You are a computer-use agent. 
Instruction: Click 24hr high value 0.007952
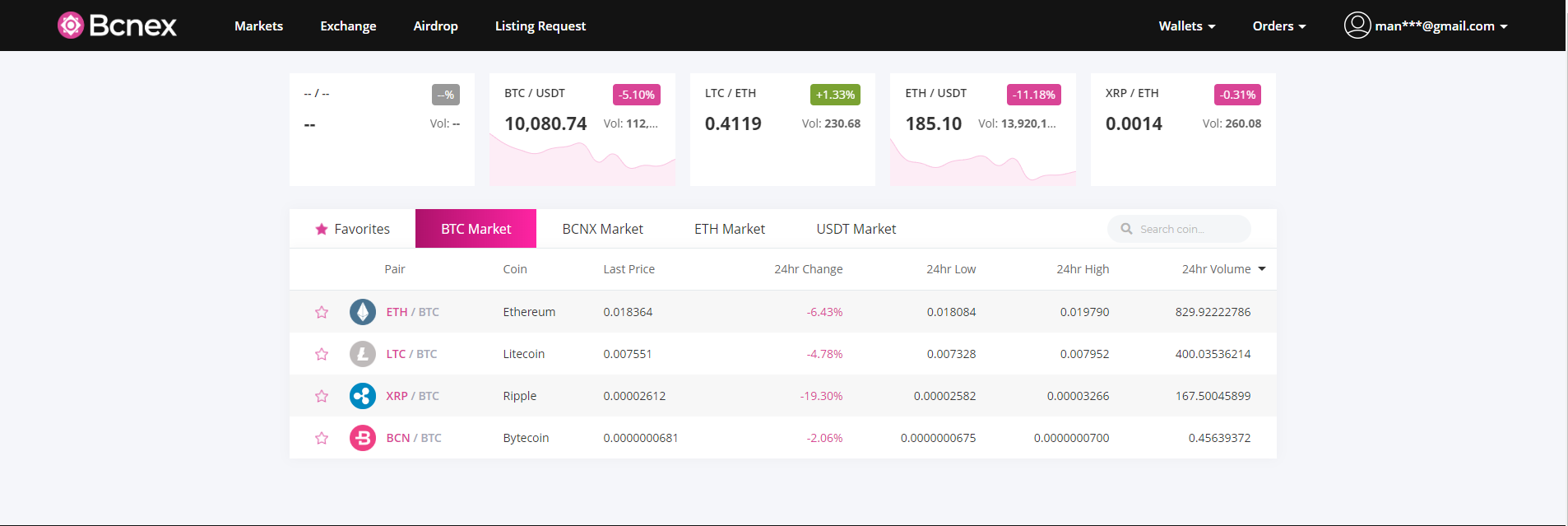tap(1084, 354)
